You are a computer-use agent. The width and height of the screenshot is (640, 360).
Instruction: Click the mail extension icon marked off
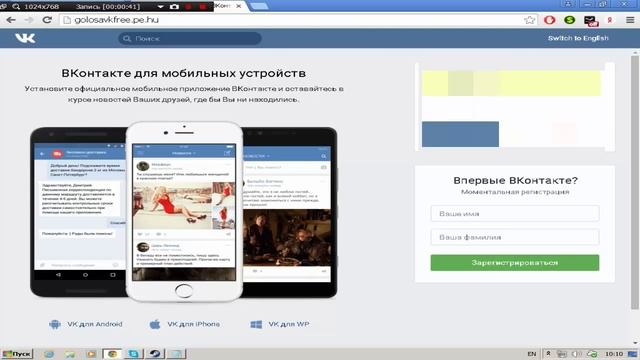591,20
